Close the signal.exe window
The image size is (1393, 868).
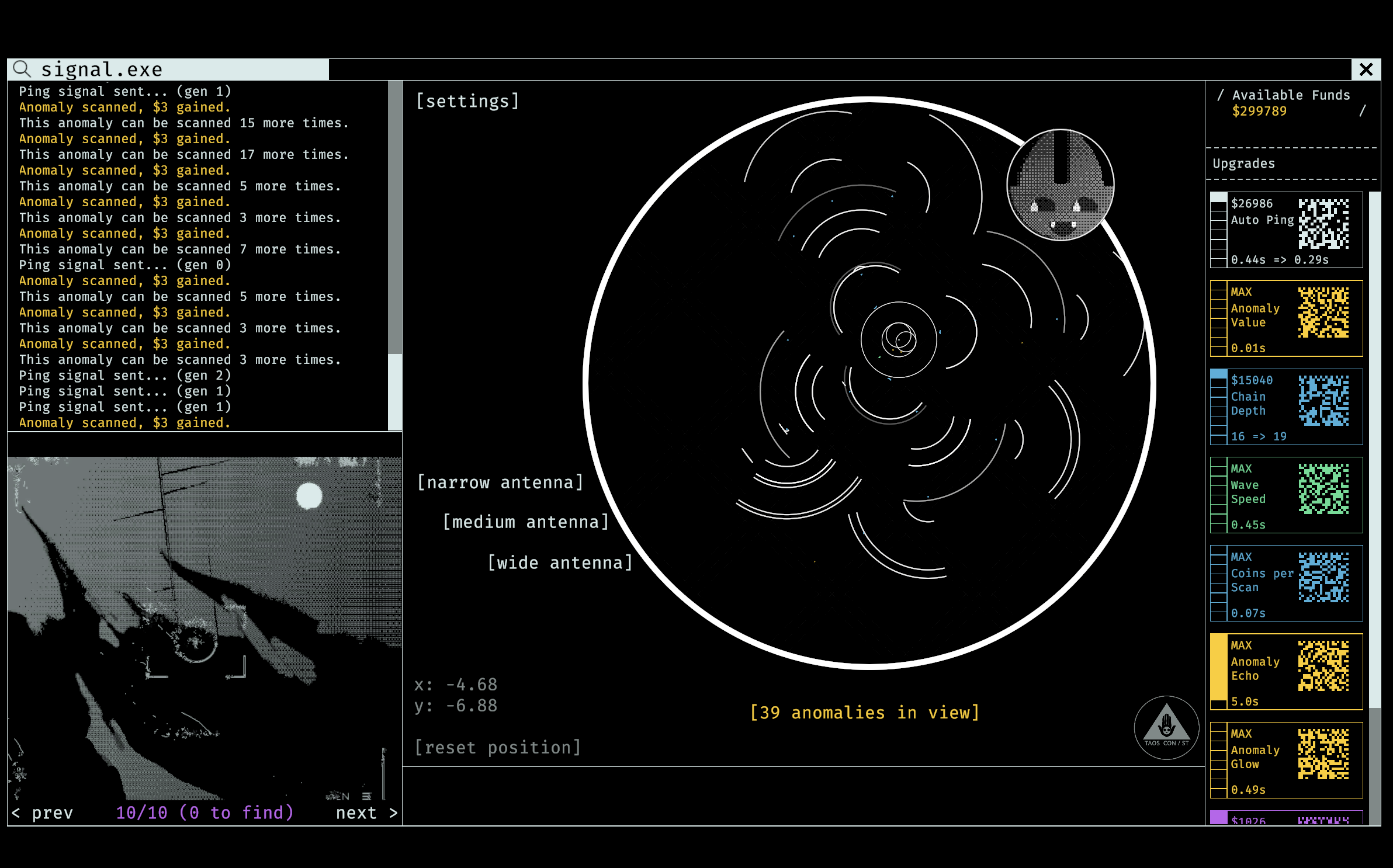tap(1366, 70)
